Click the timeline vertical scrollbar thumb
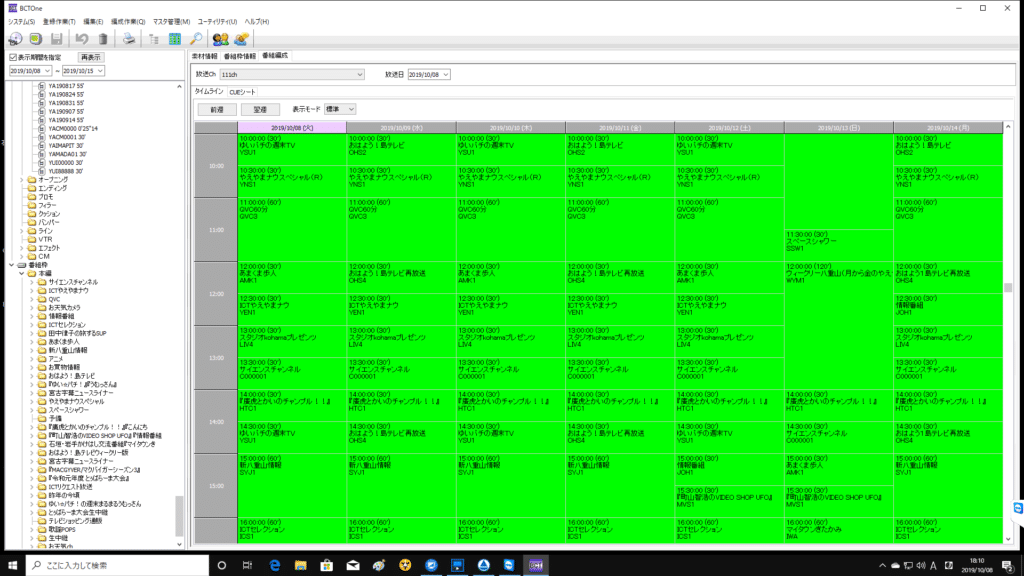The height and width of the screenshot is (576, 1024). [1008, 287]
